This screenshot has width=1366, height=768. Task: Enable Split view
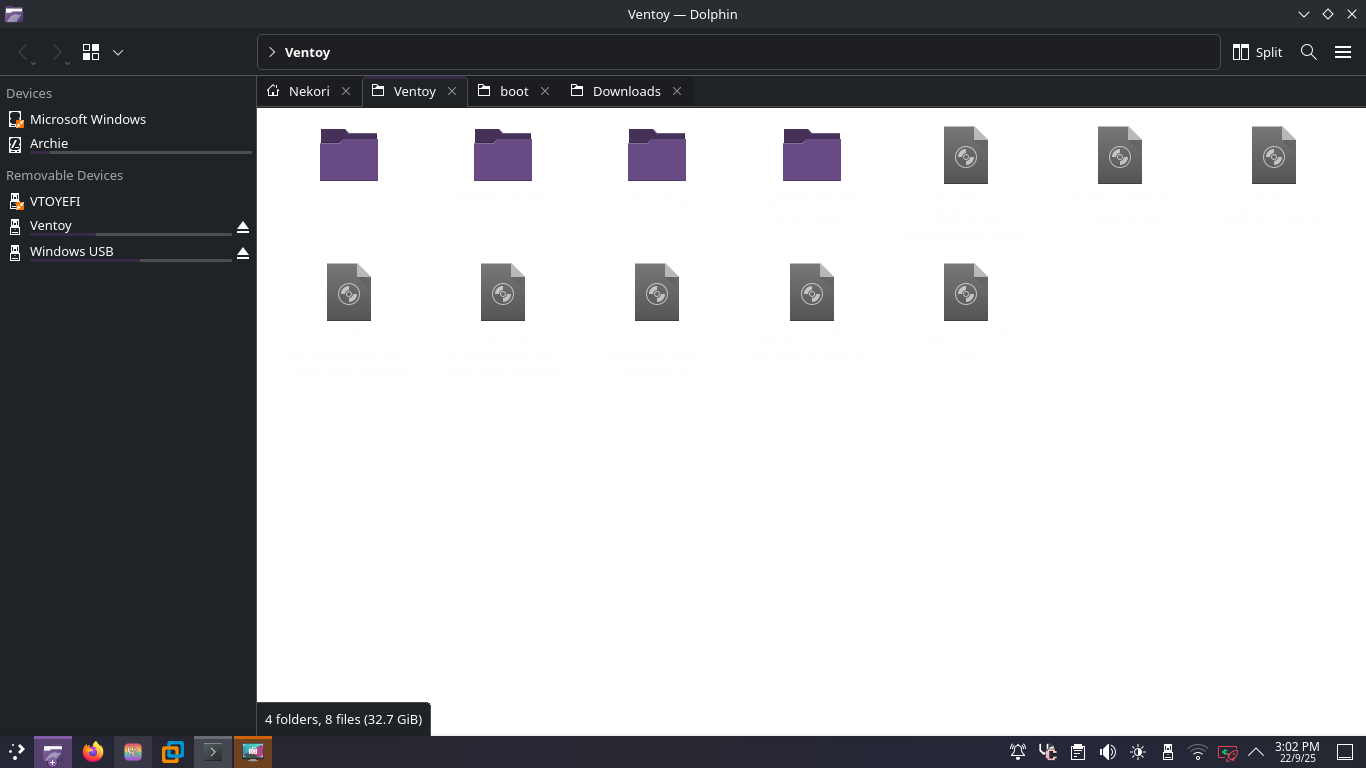click(1257, 52)
